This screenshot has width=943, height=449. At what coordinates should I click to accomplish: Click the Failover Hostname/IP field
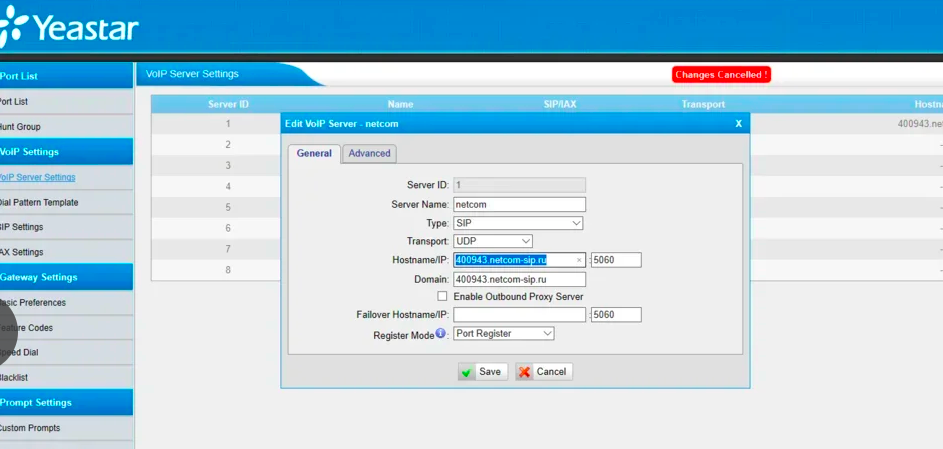pos(519,315)
